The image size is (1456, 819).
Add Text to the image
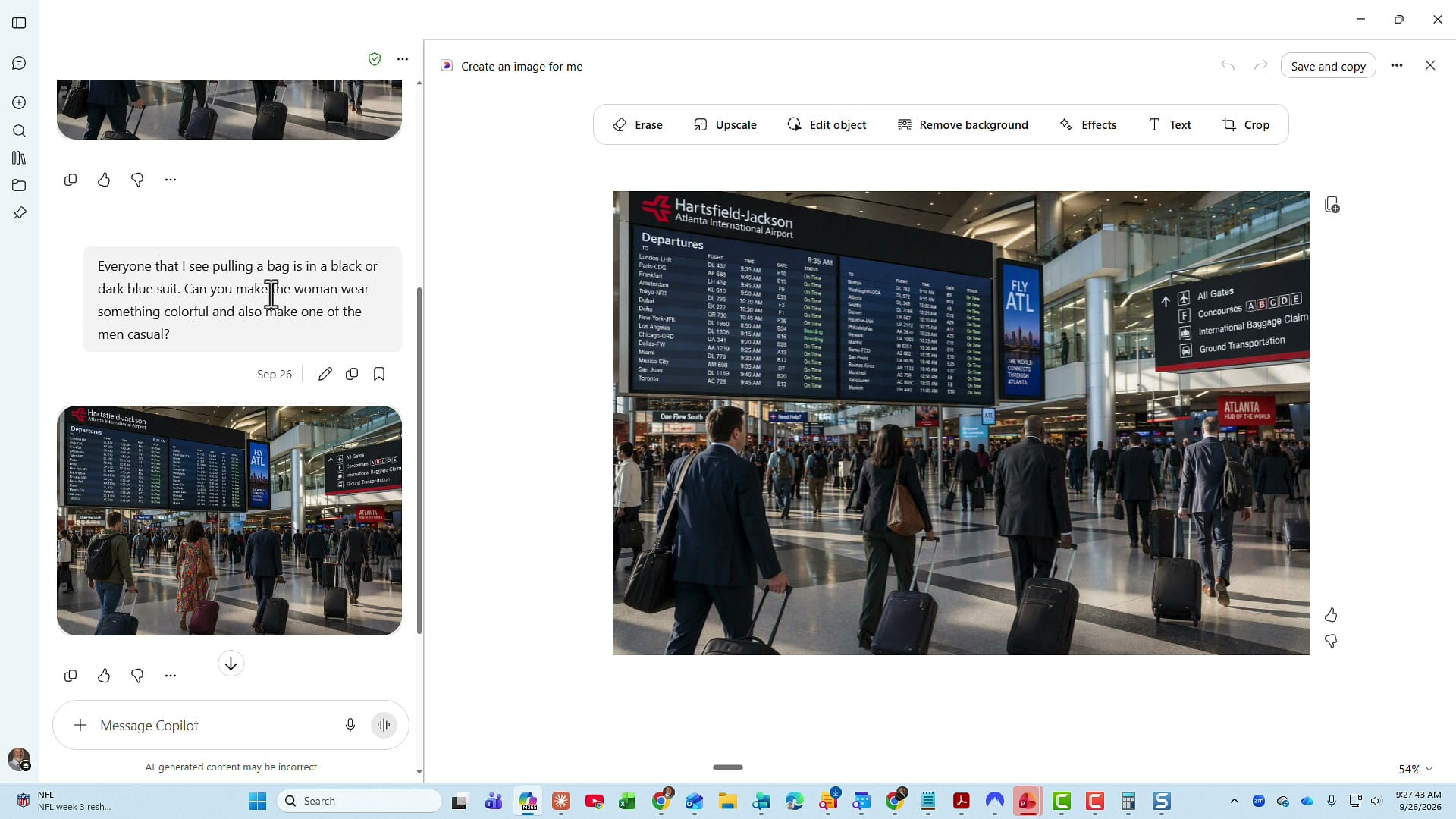(1169, 124)
